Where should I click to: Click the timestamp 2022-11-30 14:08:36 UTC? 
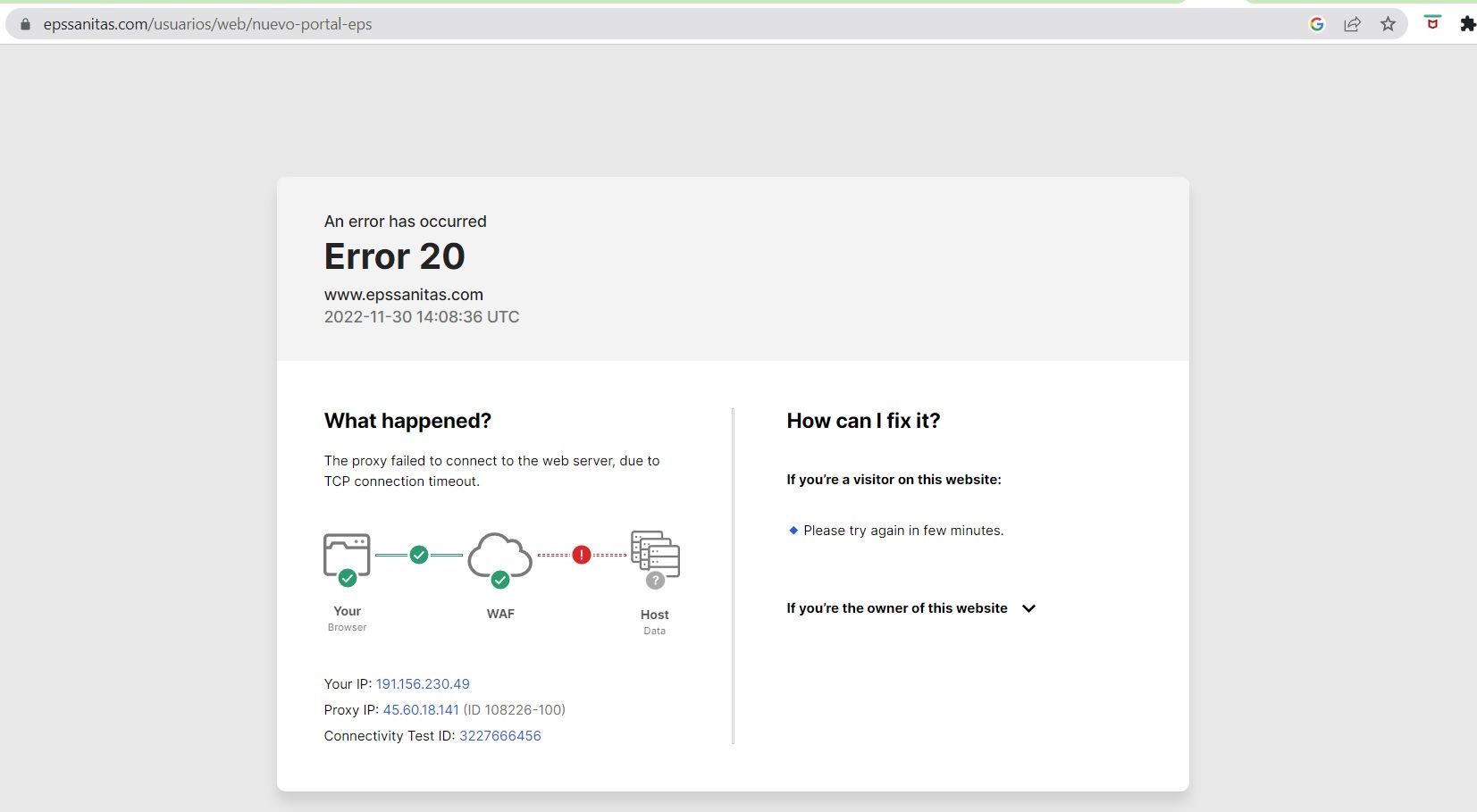click(x=422, y=317)
